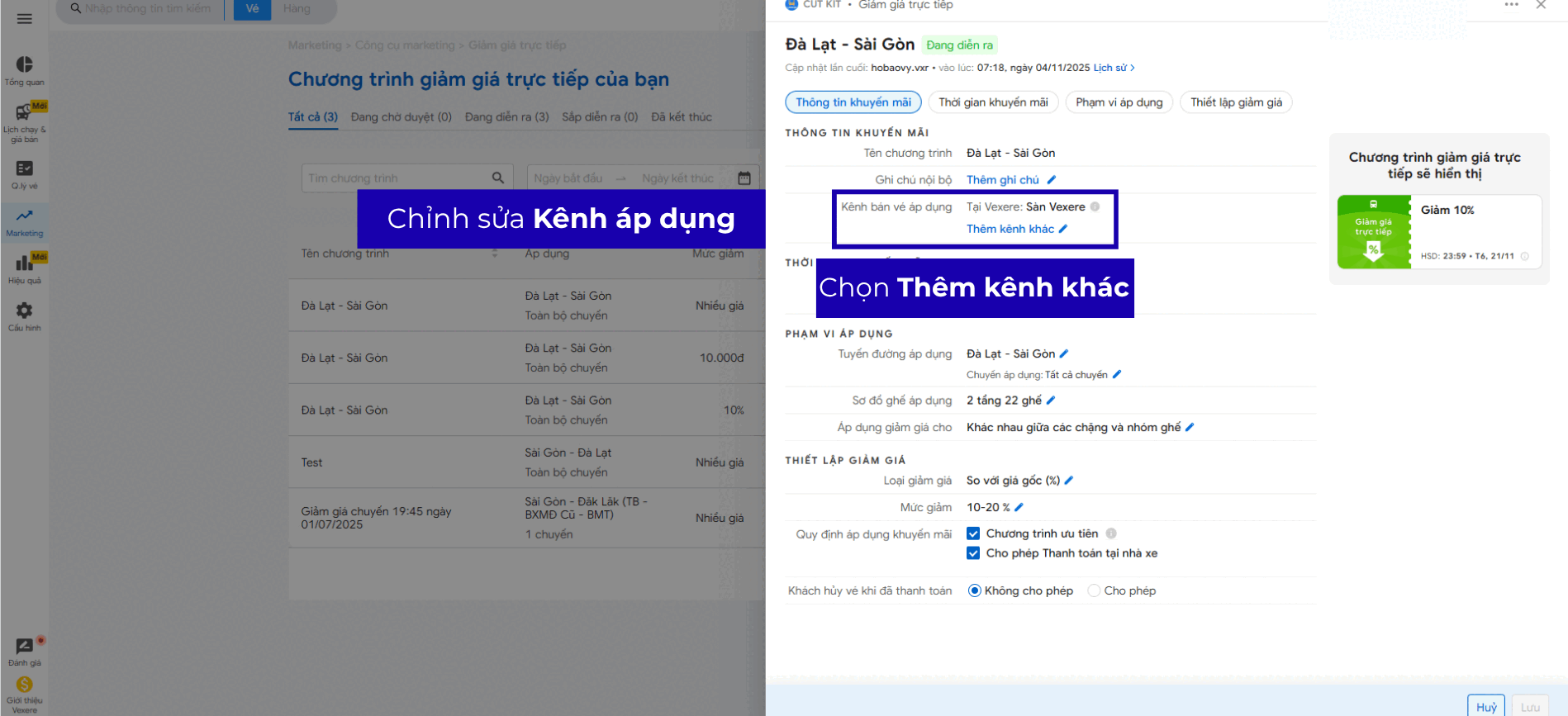The width and height of the screenshot is (1568, 716).
Task: Select the Cho phép radio option
Action: (1095, 590)
